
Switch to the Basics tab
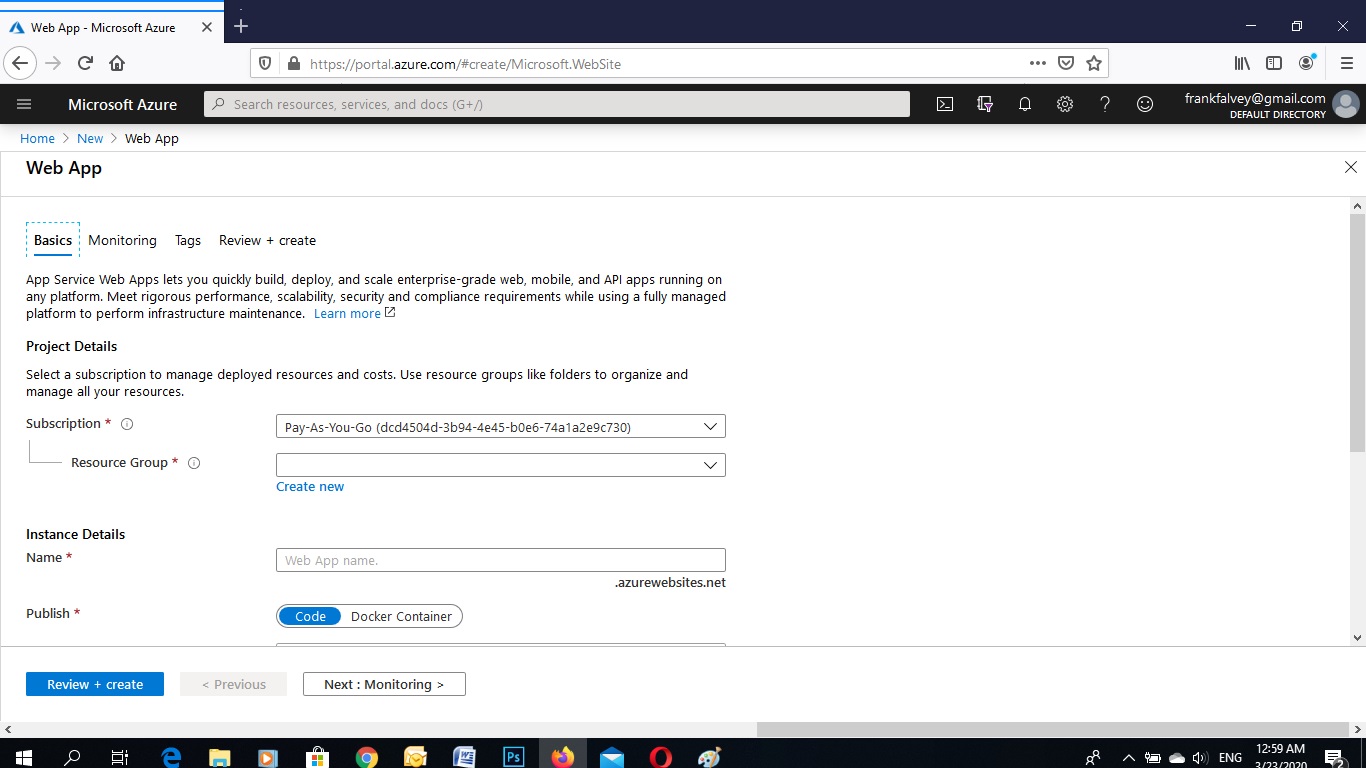tap(53, 240)
